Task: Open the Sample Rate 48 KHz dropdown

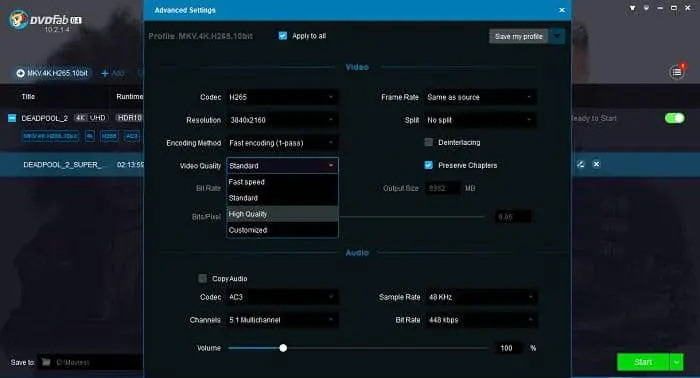Action: point(481,297)
